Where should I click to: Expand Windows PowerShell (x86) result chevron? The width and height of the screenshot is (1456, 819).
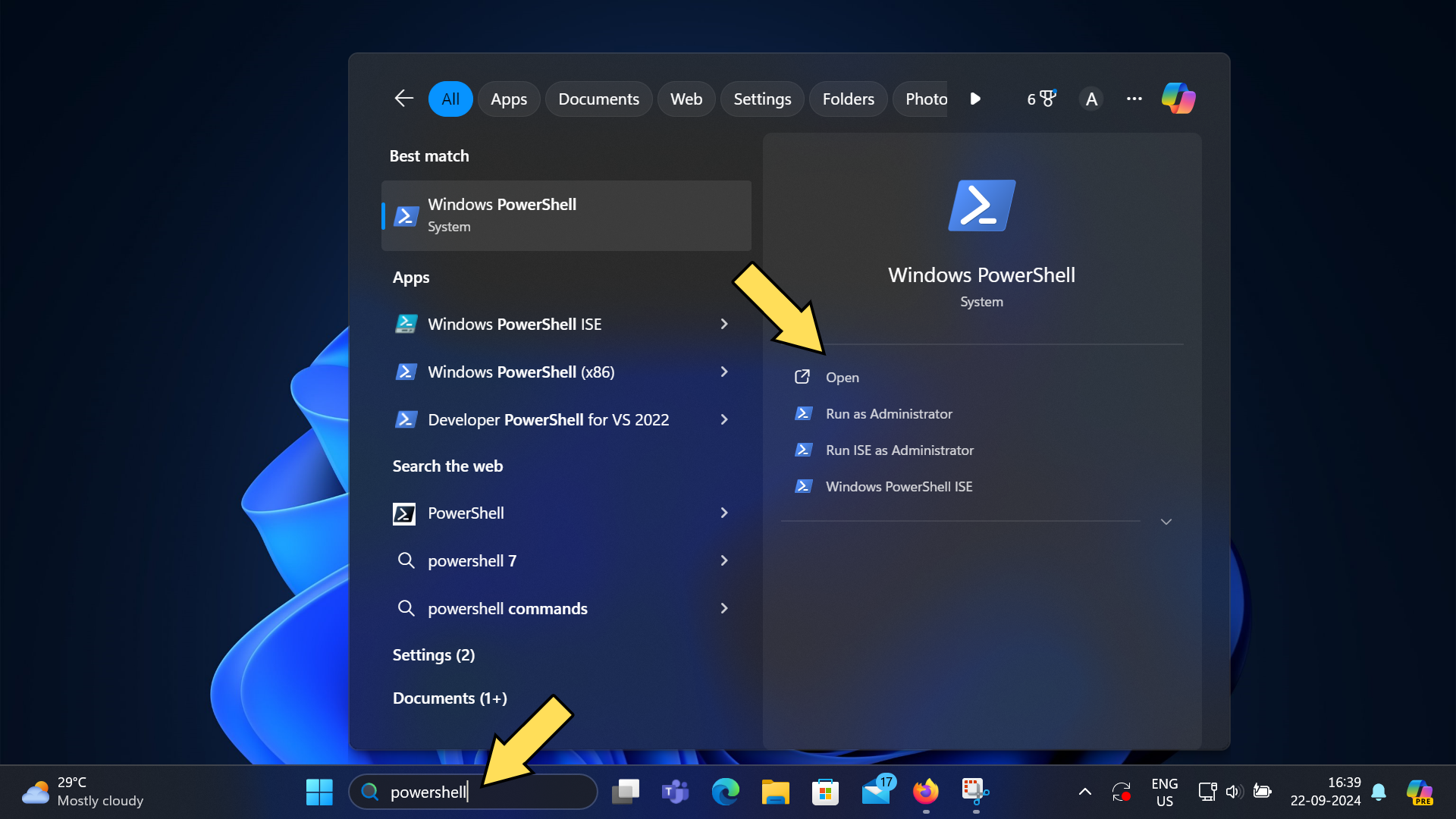(723, 372)
